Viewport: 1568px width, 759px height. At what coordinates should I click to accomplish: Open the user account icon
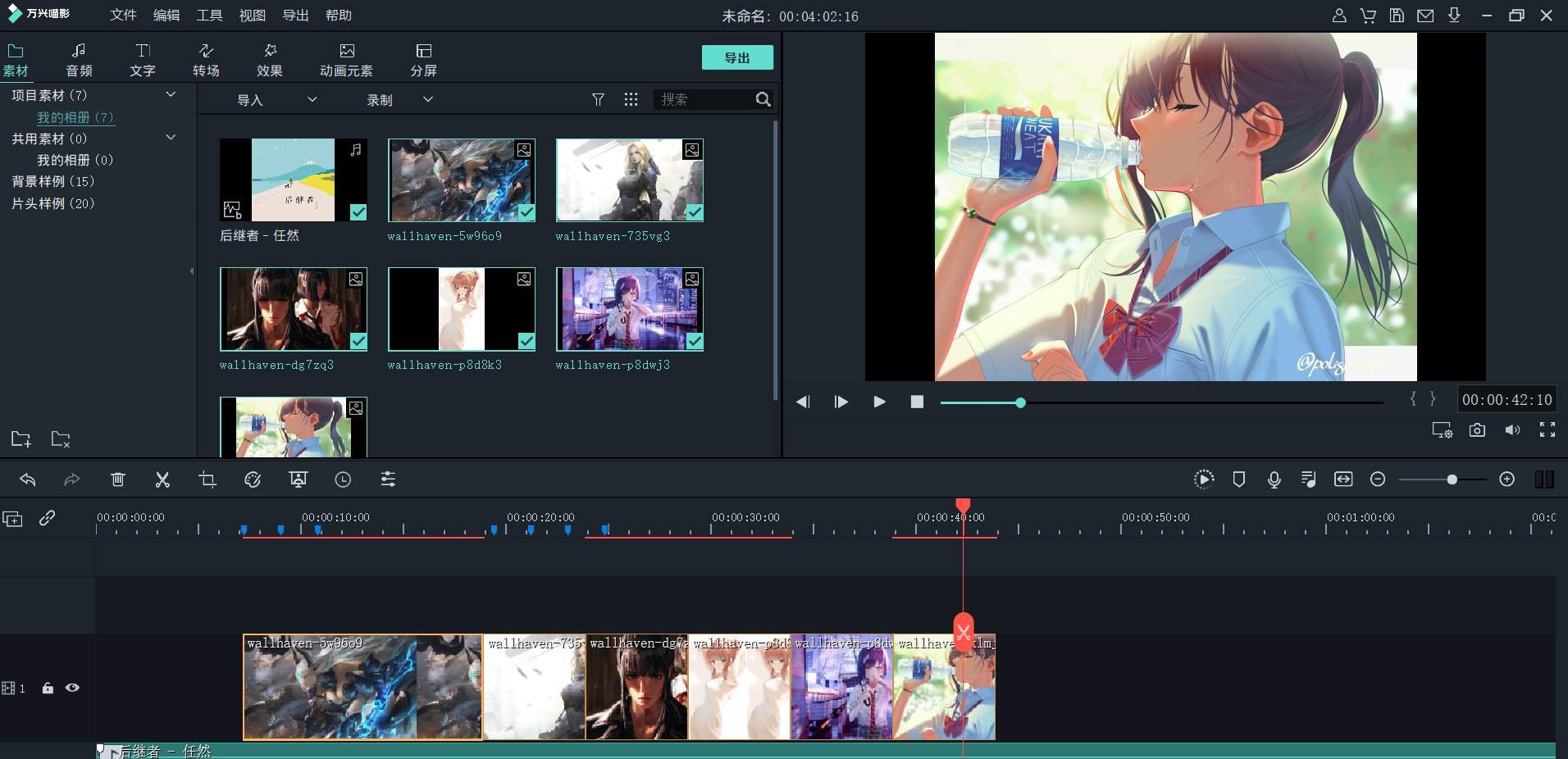coord(1339,16)
